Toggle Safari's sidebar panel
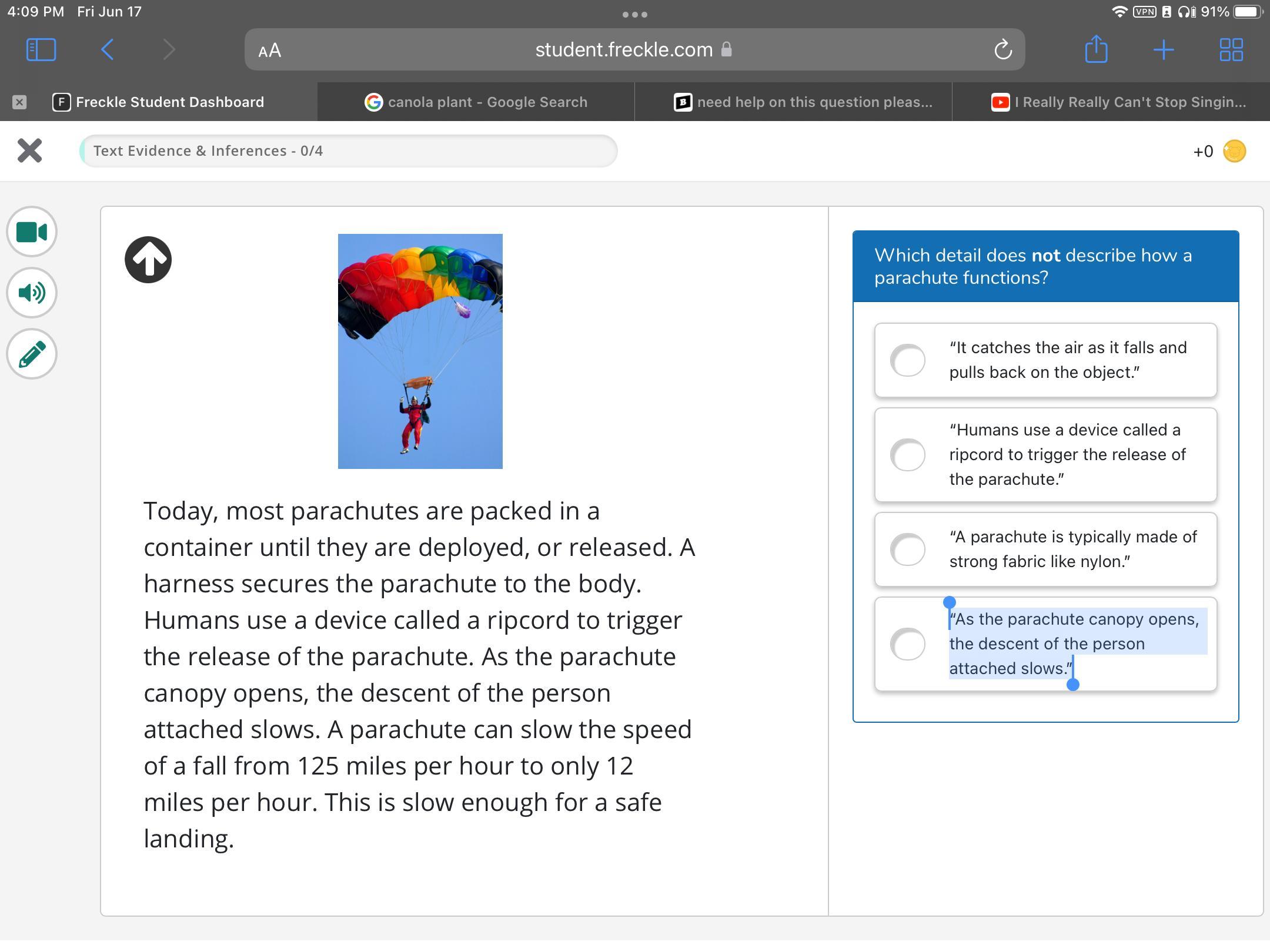This screenshot has height=952, width=1270. (x=41, y=49)
